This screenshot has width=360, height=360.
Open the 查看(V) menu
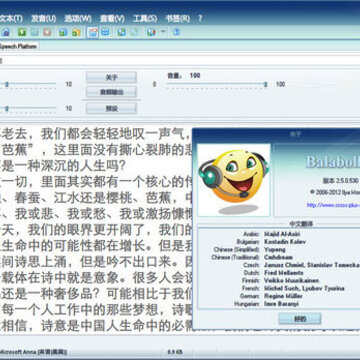pyautogui.click(x=112, y=18)
